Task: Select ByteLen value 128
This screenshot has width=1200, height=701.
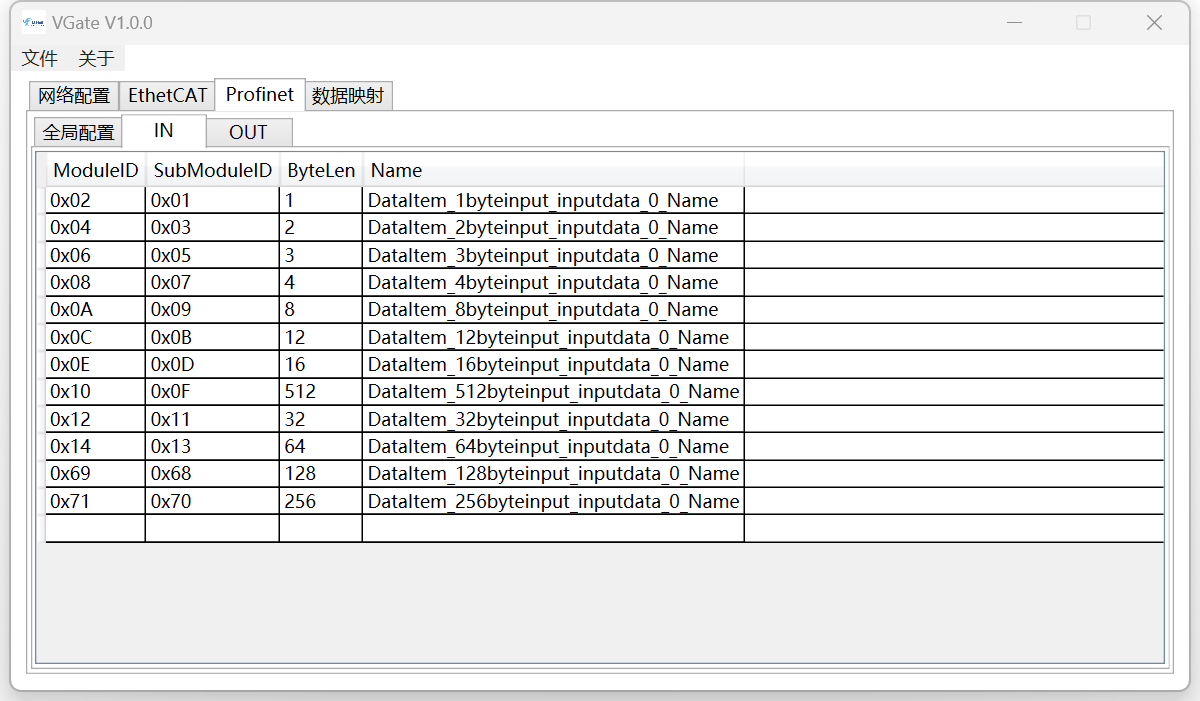Action: (x=320, y=473)
